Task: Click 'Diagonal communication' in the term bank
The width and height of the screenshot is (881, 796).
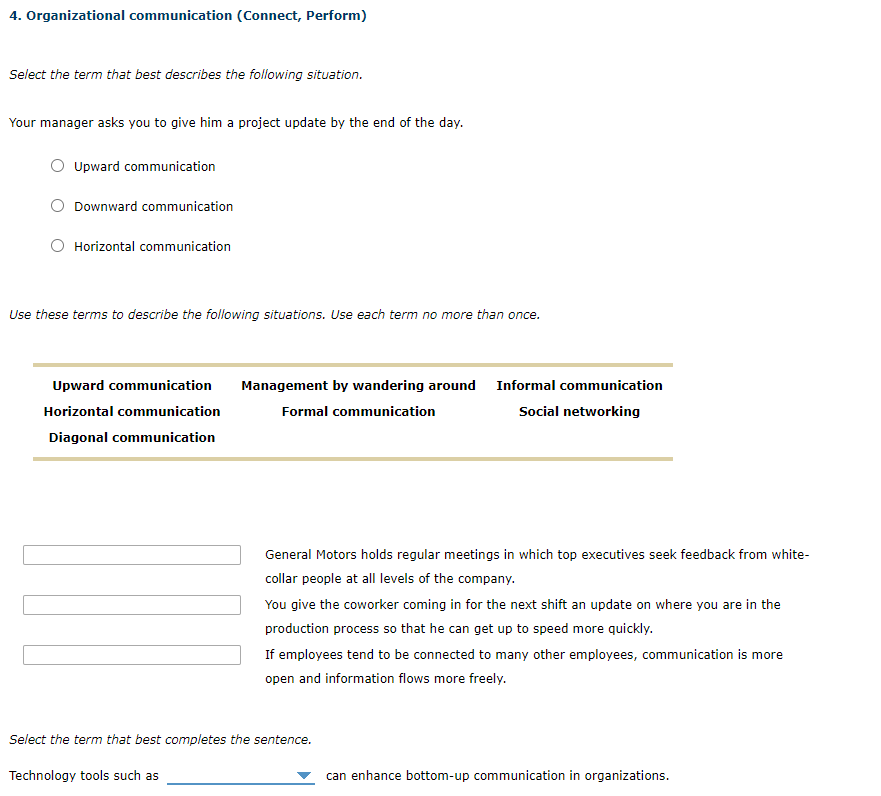Action: coord(131,437)
